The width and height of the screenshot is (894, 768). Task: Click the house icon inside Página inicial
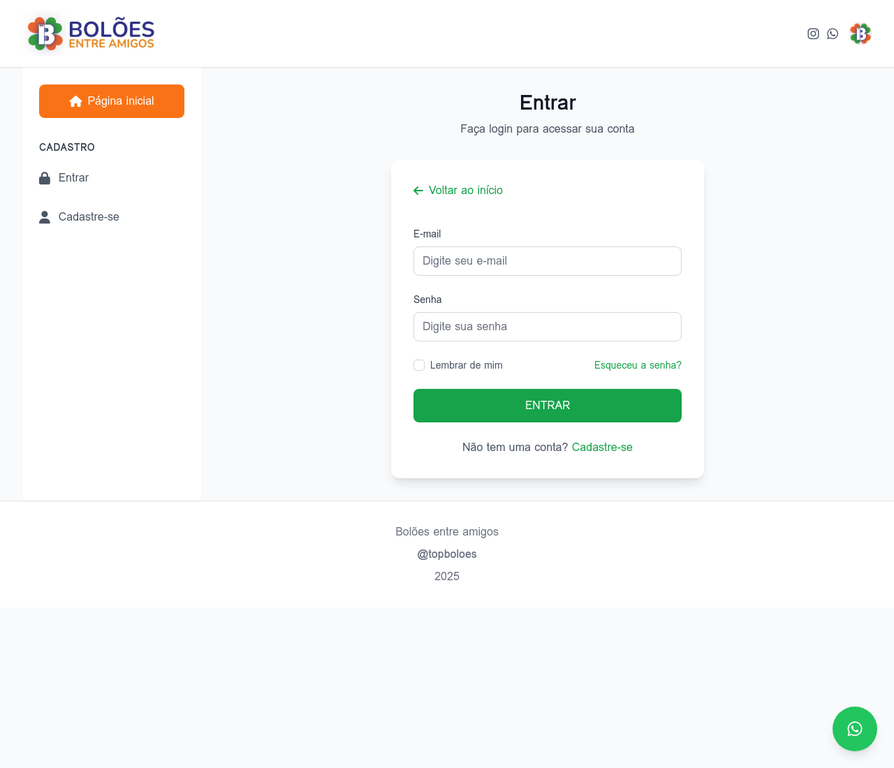75,100
